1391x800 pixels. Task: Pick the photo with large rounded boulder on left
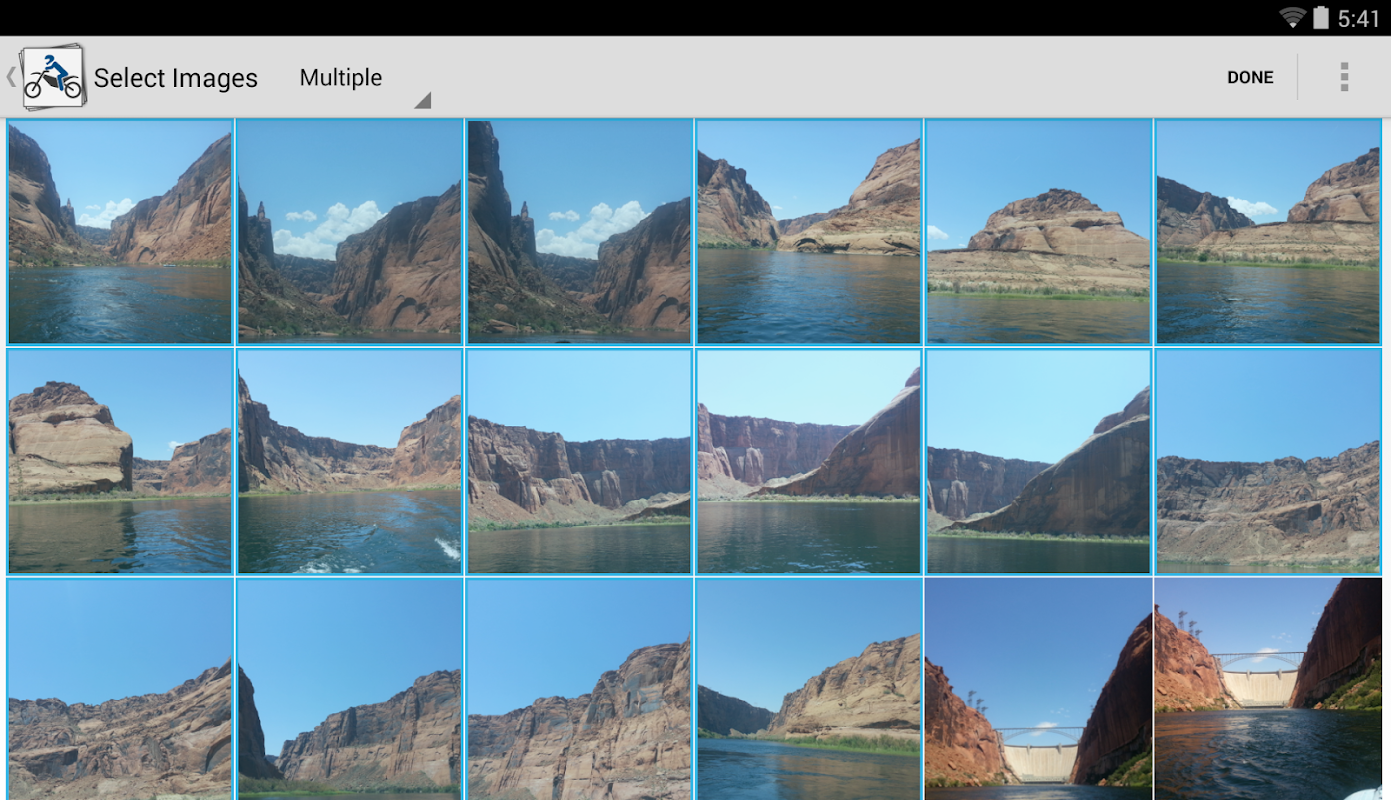120,461
